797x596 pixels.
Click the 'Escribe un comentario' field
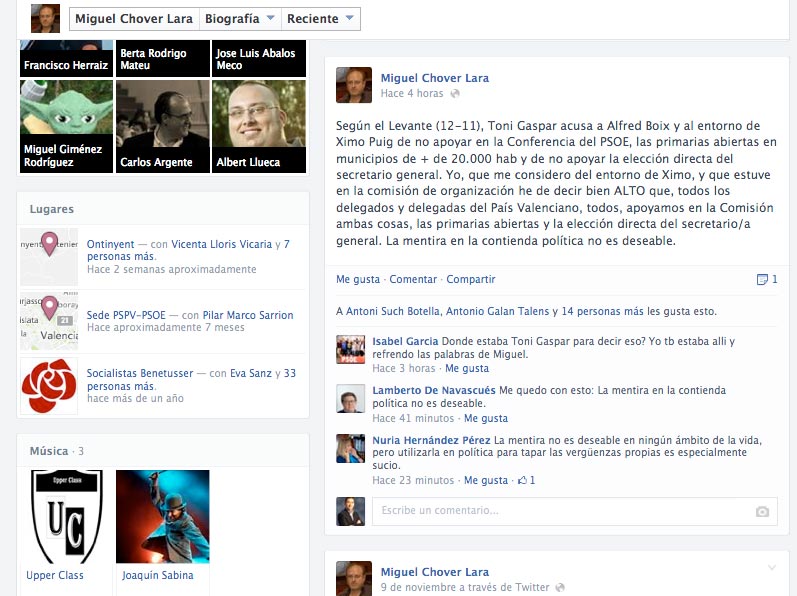[x=574, y=511]
